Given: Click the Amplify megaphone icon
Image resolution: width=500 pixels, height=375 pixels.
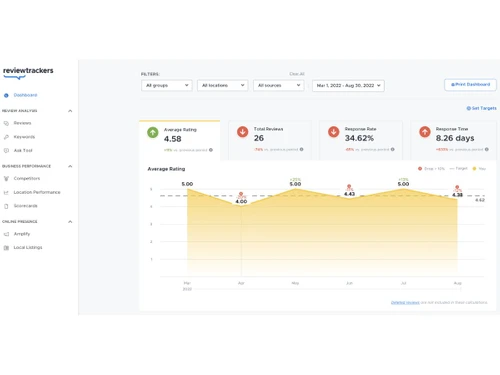Looking at the screenshot, I should [x=6, y=234].
